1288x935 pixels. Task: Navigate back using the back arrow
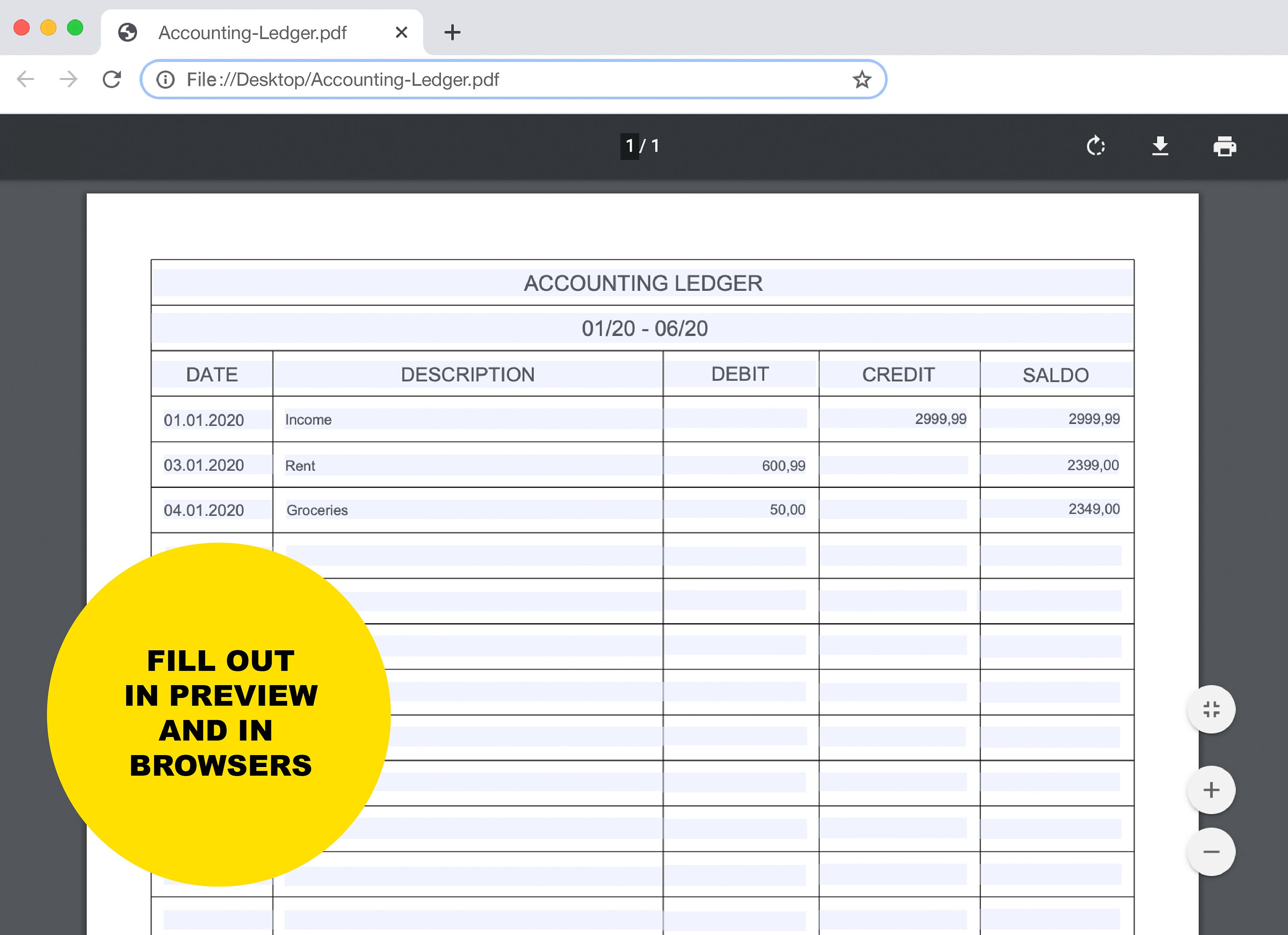tap(25, 79)
